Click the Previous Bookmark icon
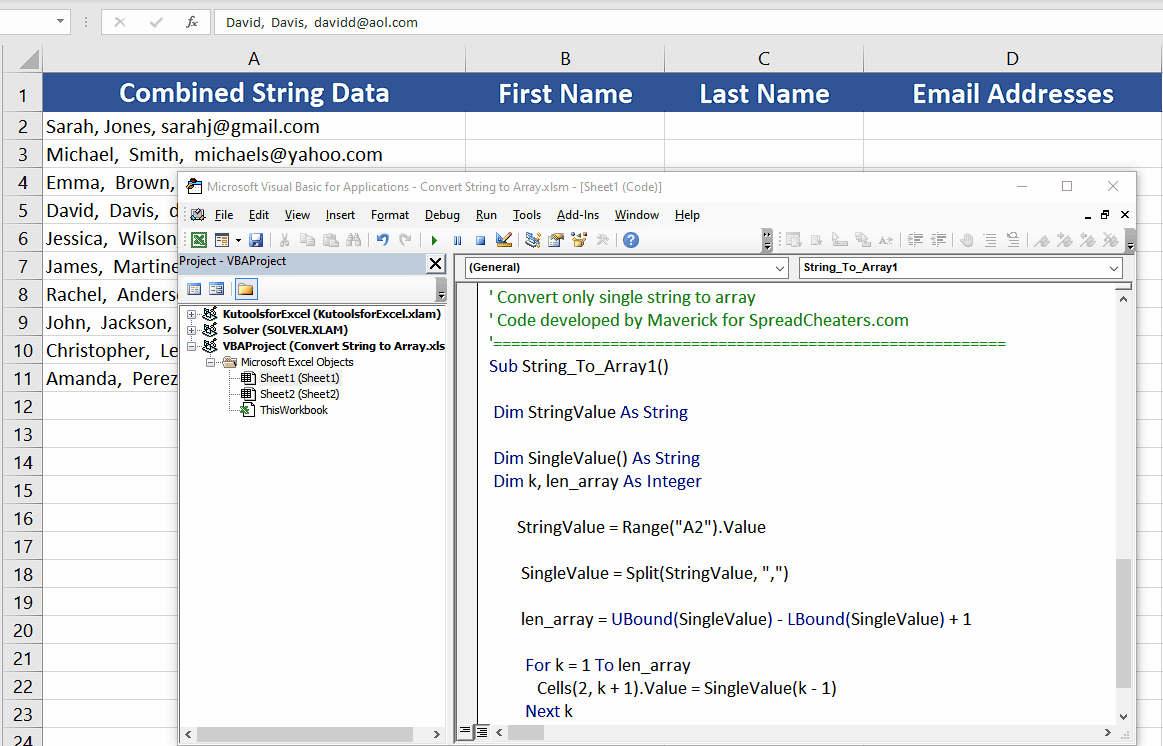Screen dimensions: 1163x746 pyautogui.click(x=1088, y=240)
